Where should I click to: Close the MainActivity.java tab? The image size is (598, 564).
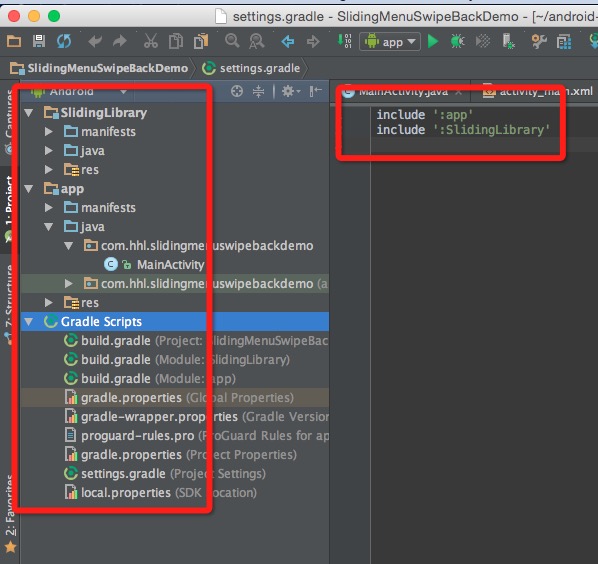tap(458, 92)
